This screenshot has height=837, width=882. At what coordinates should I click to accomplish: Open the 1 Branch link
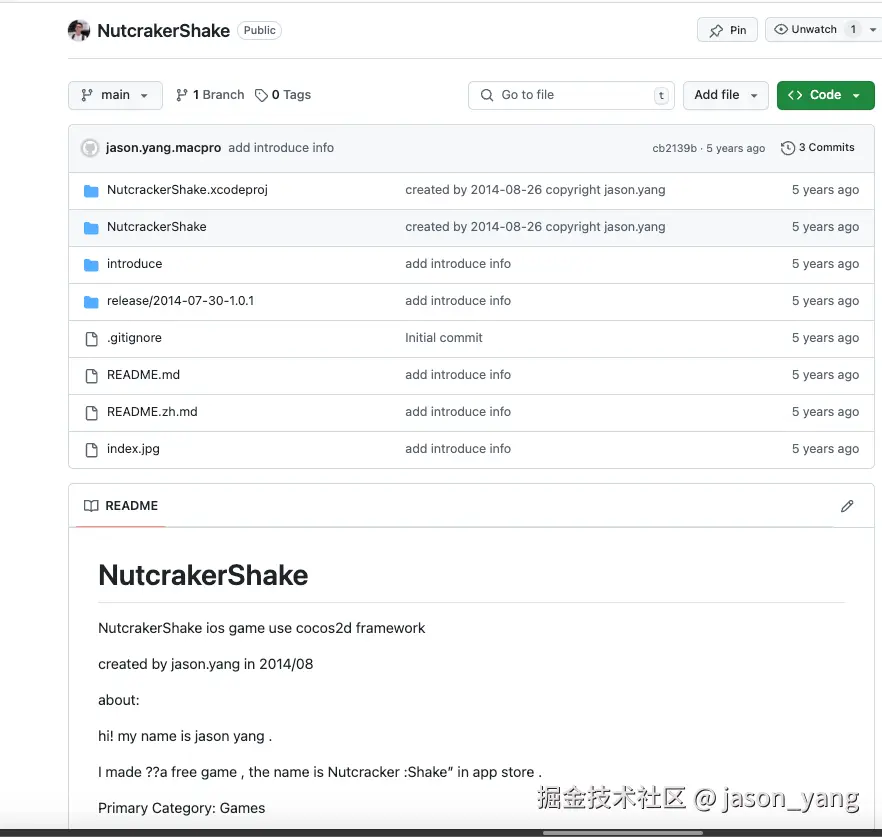210,95
